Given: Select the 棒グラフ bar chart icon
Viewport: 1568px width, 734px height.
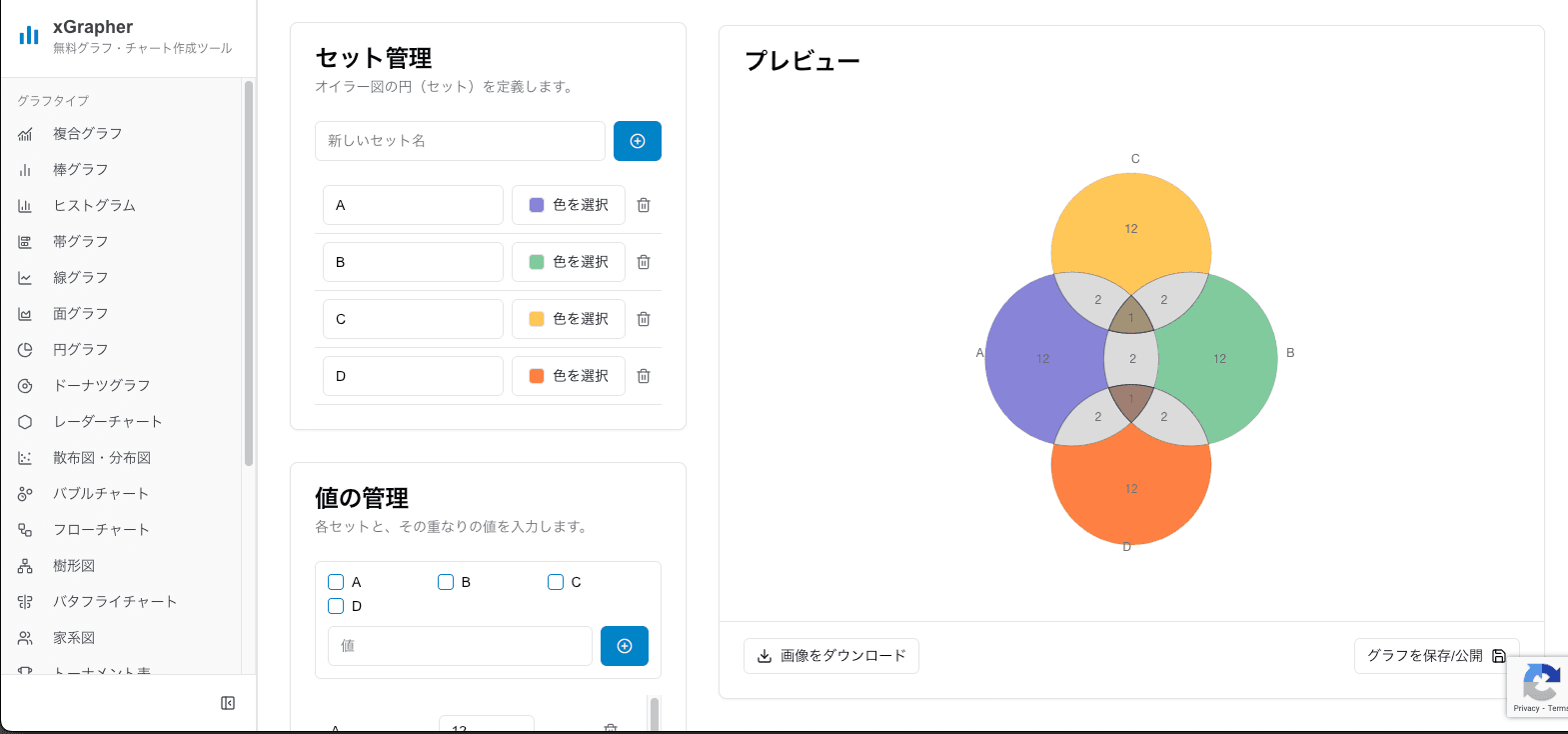Looking at the screenshot, I should 25,170.
